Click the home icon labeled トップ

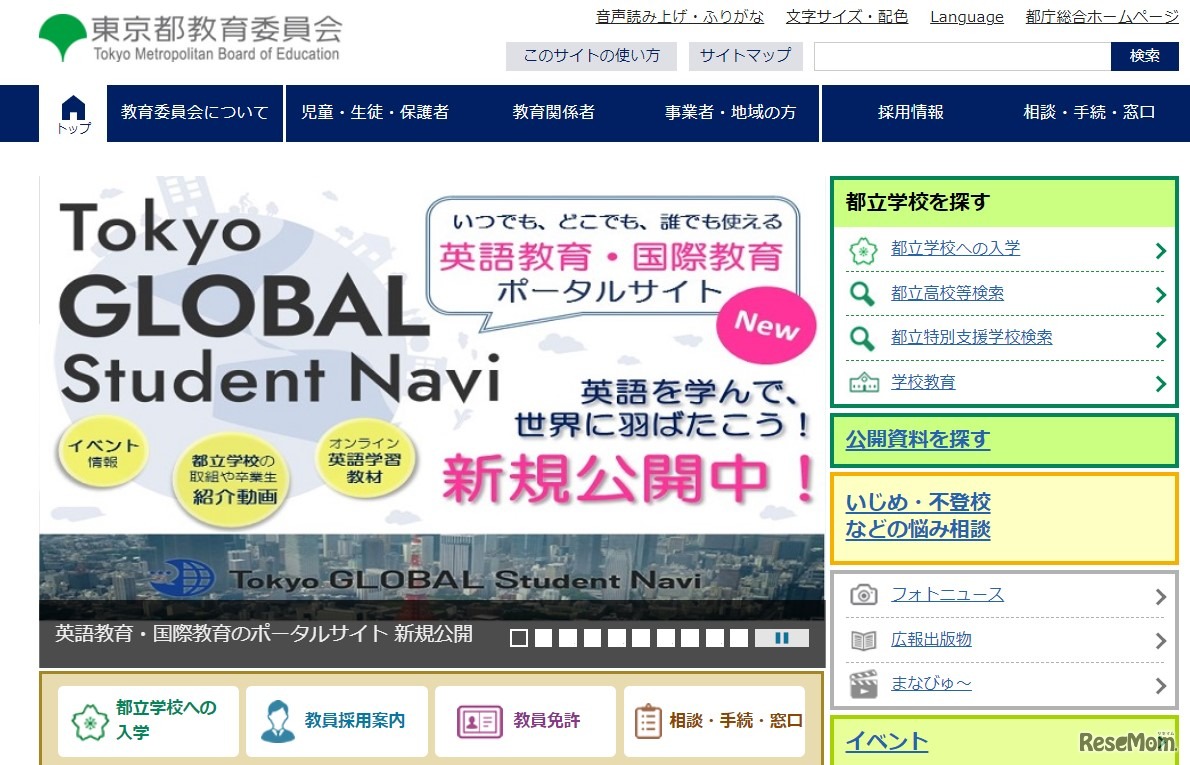tap(73, 113)
